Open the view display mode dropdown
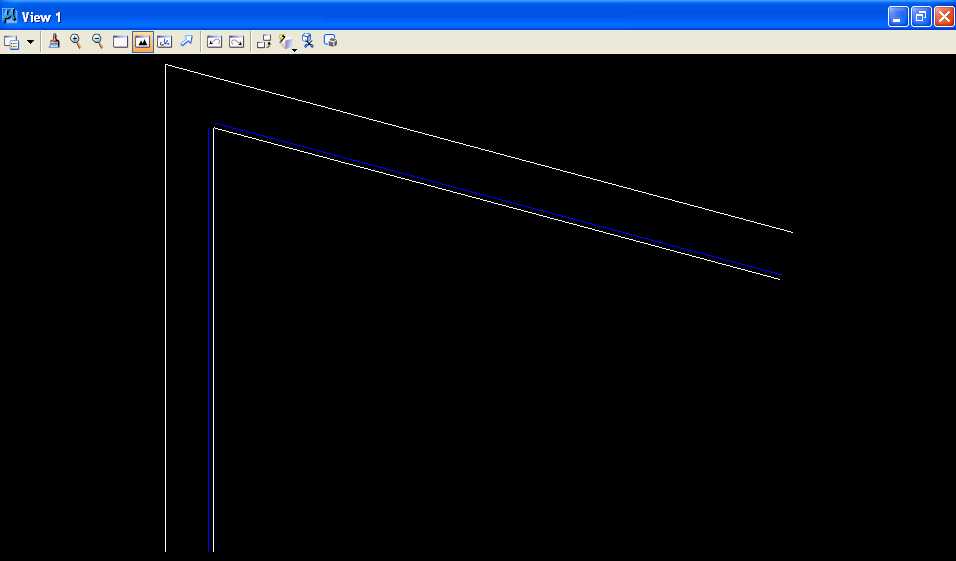956x561 pixels. coord(287,42)
